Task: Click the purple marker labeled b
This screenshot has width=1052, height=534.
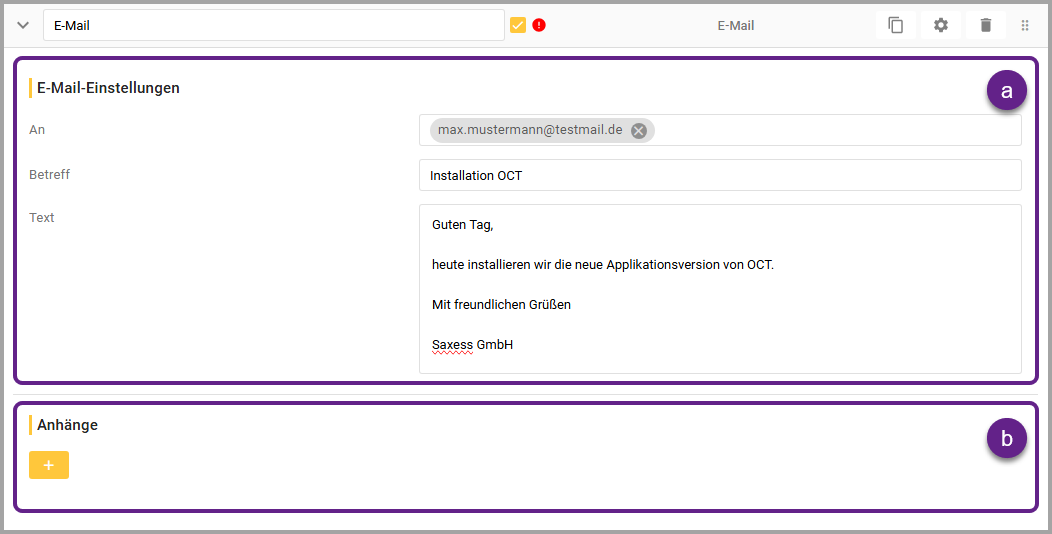Action: click(x=1006, y=438)
